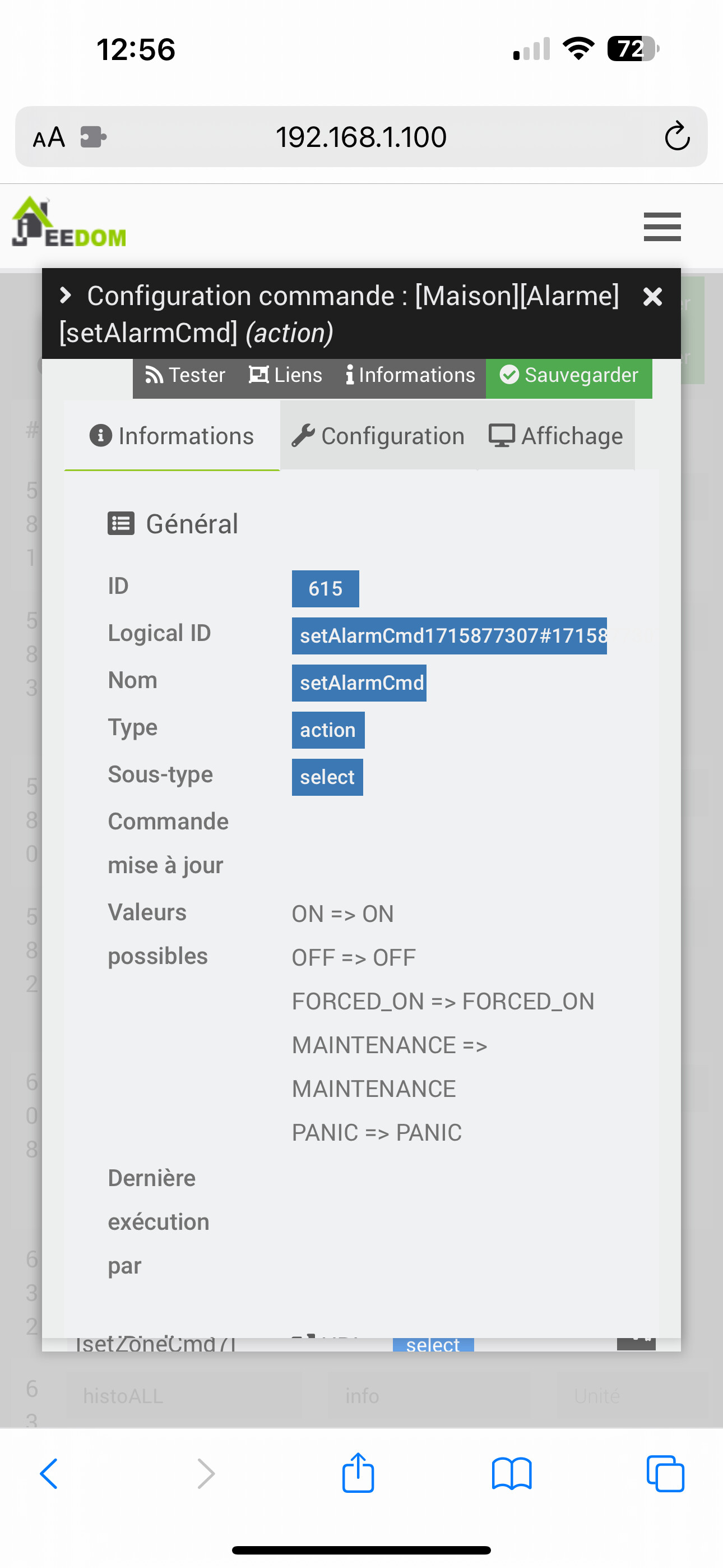Screen dimensions: 723x1568
Task: Switch to the Configuration tab
Action: pyautogui.click(x=378, y=436)
